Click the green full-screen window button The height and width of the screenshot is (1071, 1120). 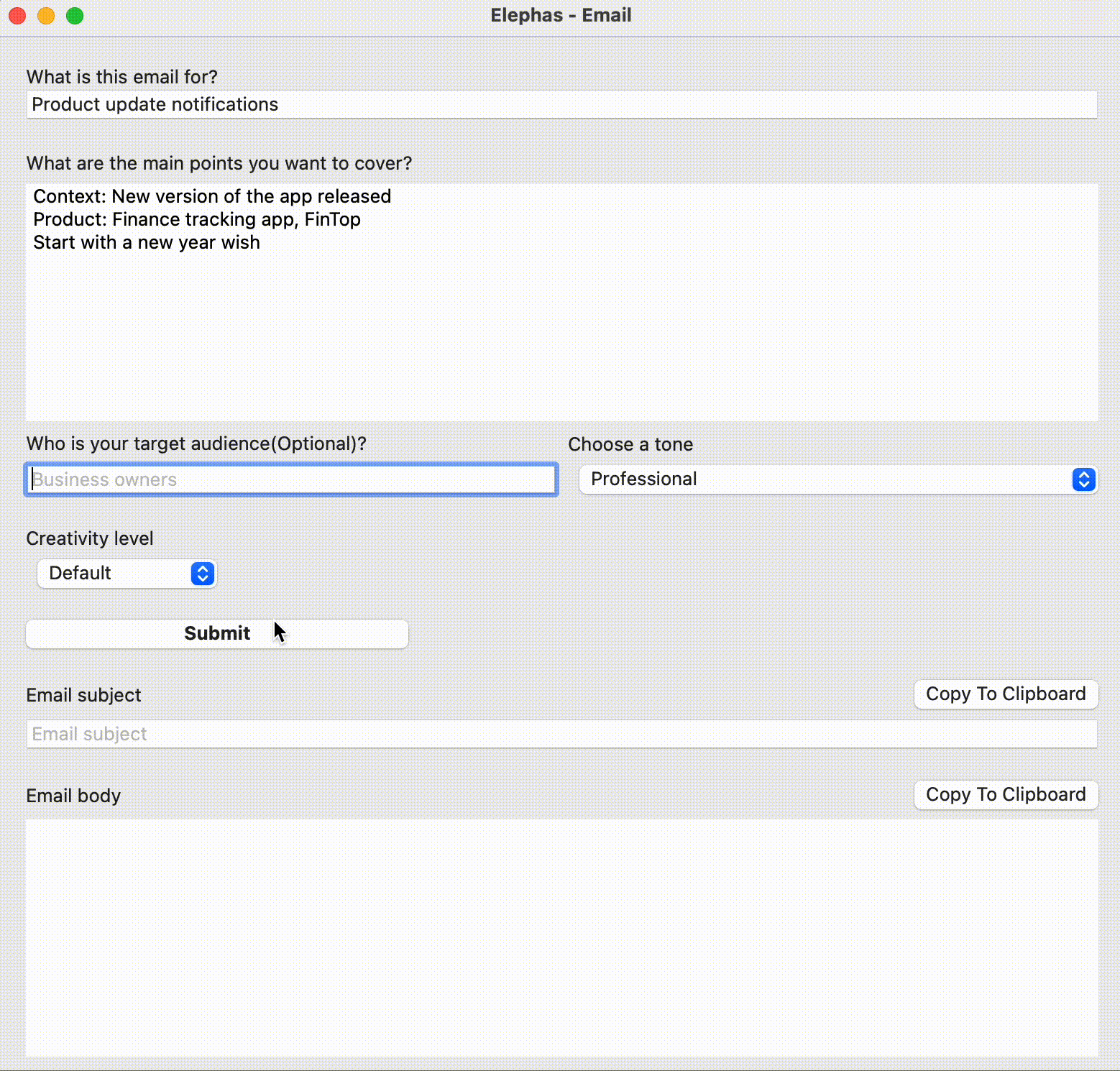pos(75,15)
